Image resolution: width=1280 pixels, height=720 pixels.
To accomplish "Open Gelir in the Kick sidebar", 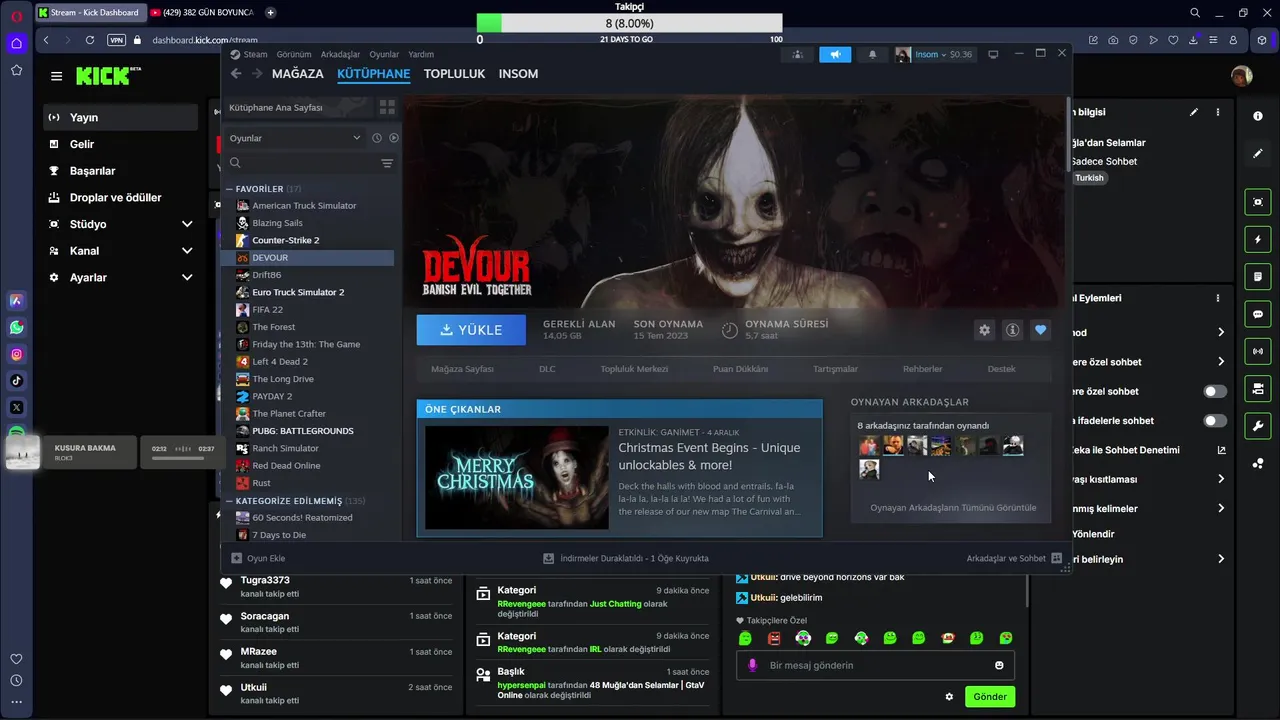I will (x=82, y=144).
